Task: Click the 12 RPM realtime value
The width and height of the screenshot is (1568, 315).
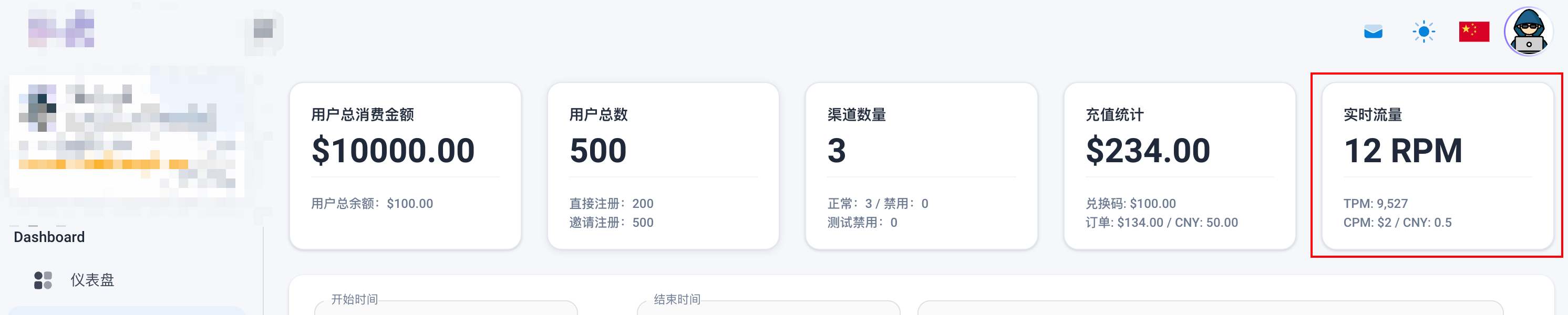Action: pyautogui.click(x=1403, y=150)
